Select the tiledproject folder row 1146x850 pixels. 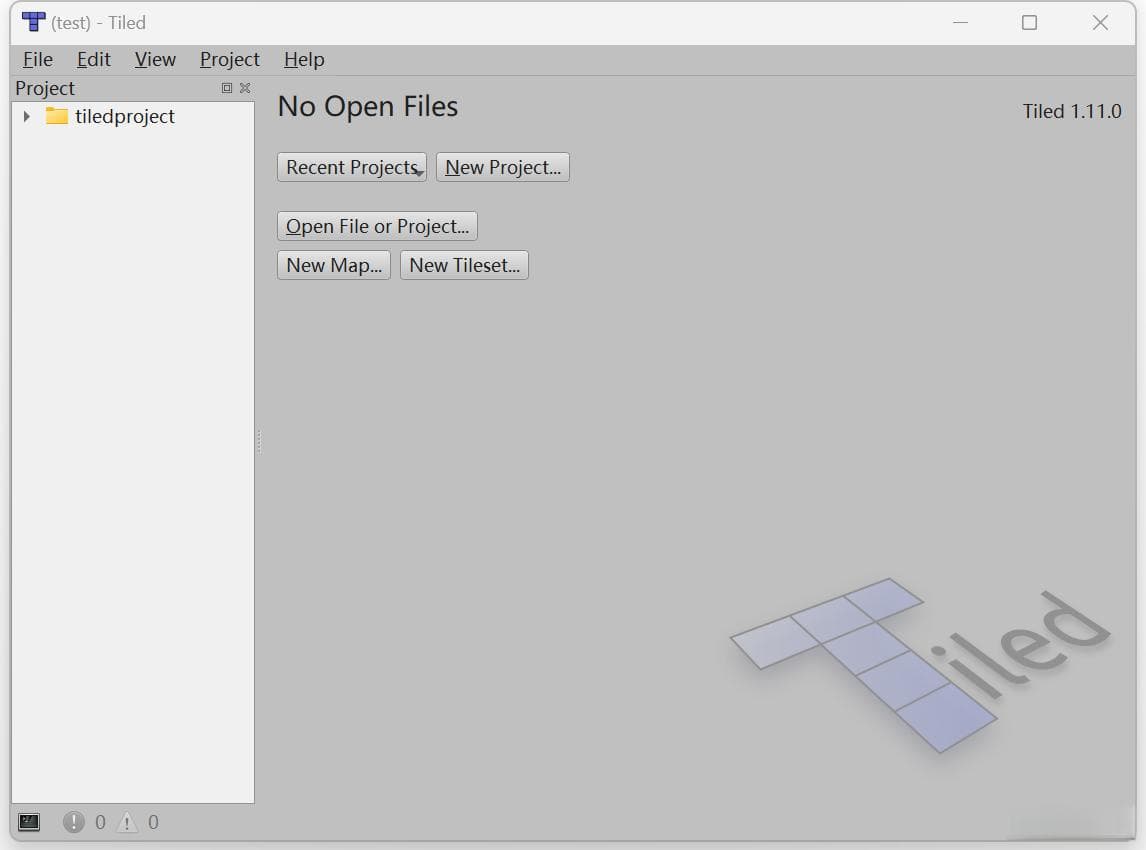(x=132, y=116)
